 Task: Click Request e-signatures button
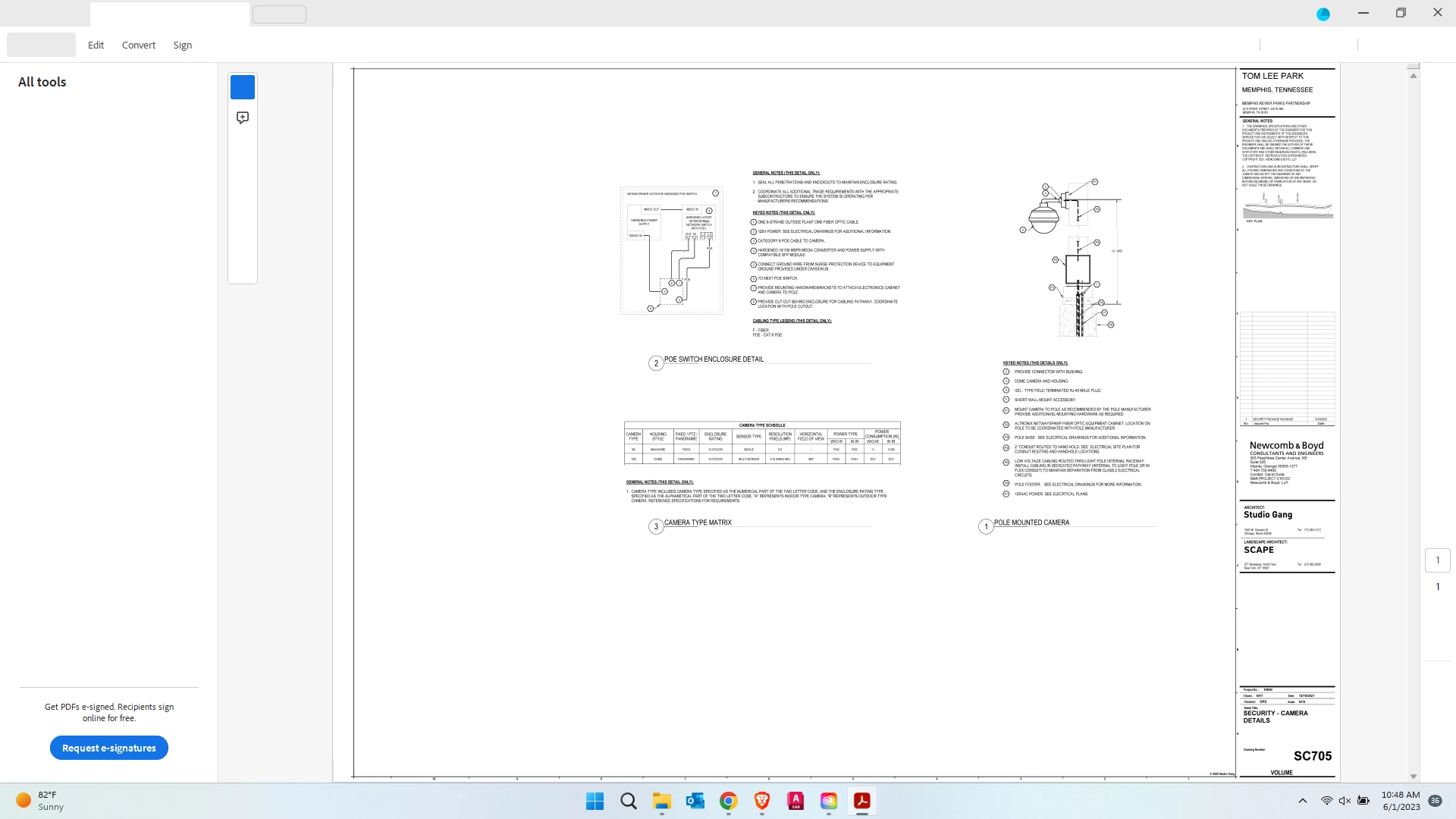pyautogui.click(x=109, y=748)
